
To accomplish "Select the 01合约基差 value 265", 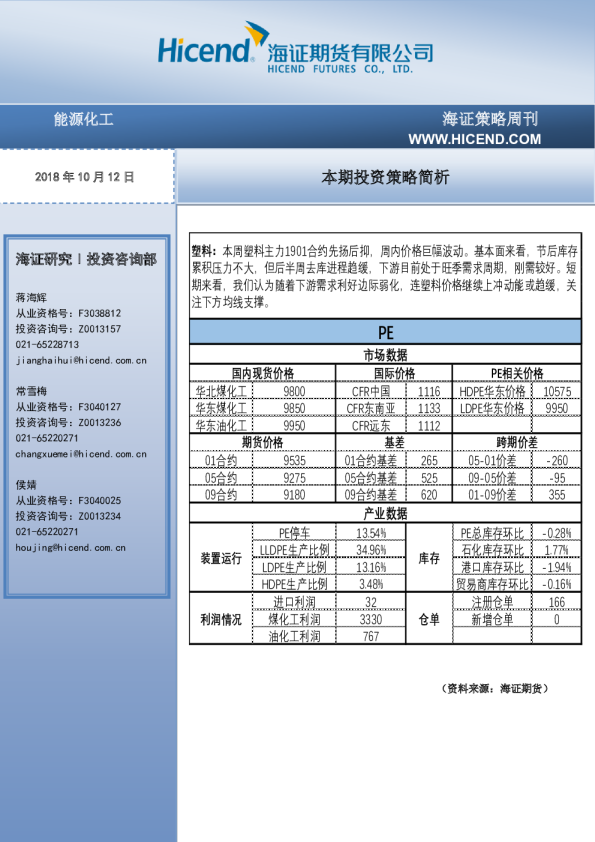I will pos(429,460).
